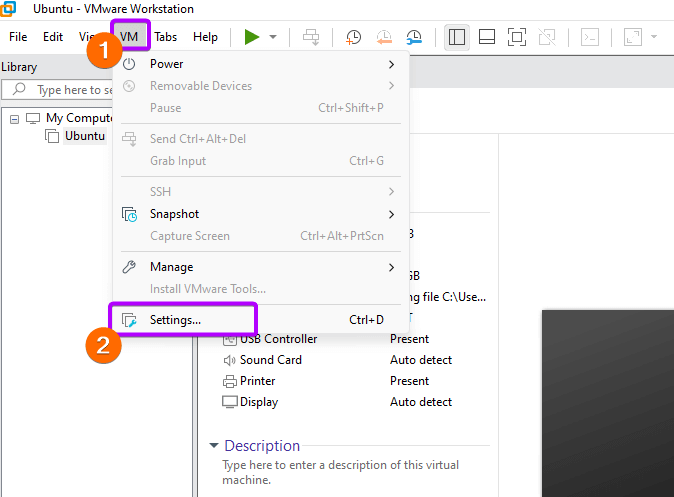Click the Unity mode toolbar icon
This screenshot has height=497, width=674.
(547, 37)
